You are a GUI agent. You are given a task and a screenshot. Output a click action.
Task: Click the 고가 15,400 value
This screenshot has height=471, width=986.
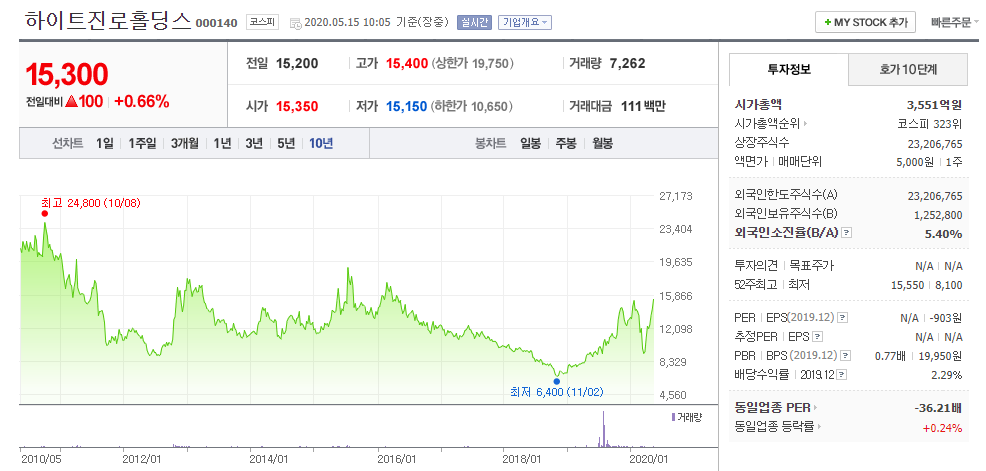[407, 64]
